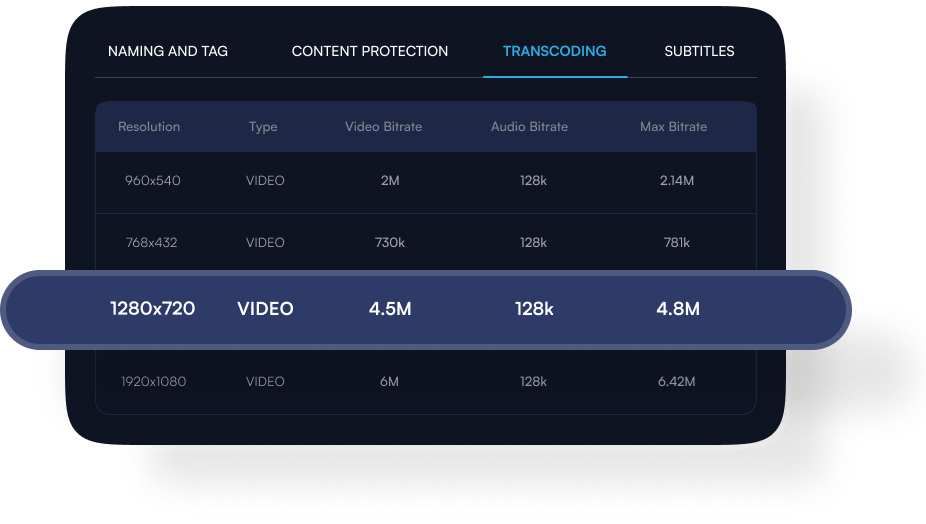Click the 2.14M max bitrate value
Screen dimensions: 926x524
pos(677,181)
